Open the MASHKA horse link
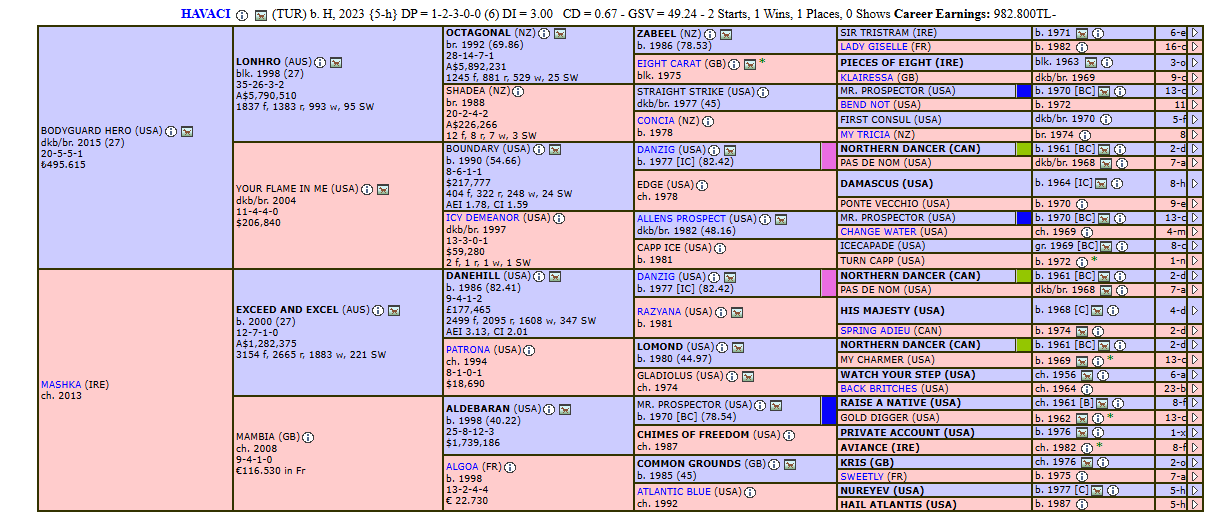Image resolution: width=1220 pixels, height=518 pixels. pyautogui.click(x=62, y=384)
